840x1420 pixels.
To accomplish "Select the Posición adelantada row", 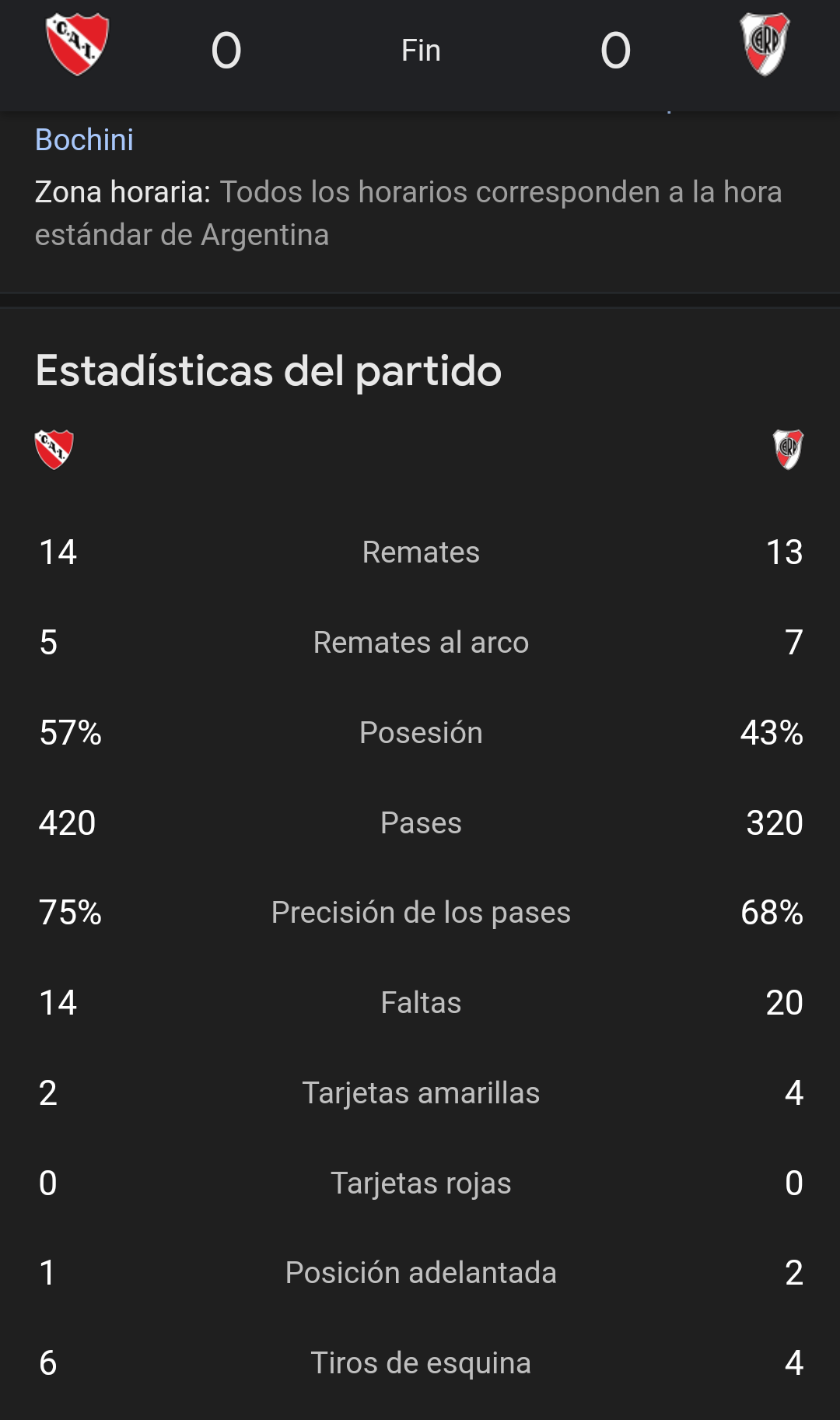I will click(420, 1273).
